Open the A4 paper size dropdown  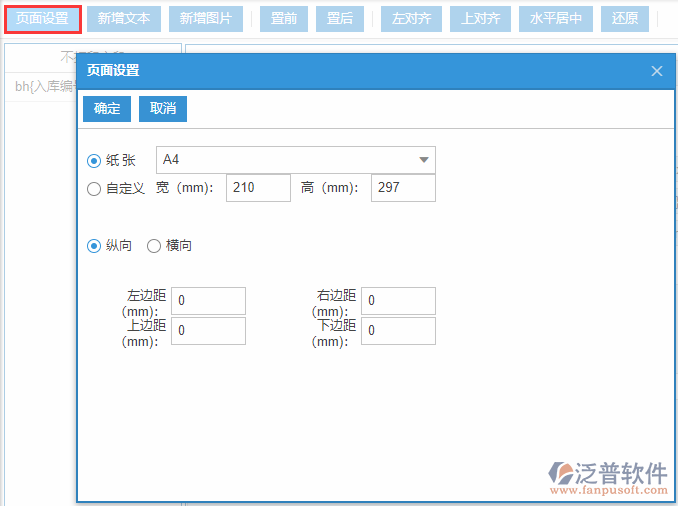point(296,160)
